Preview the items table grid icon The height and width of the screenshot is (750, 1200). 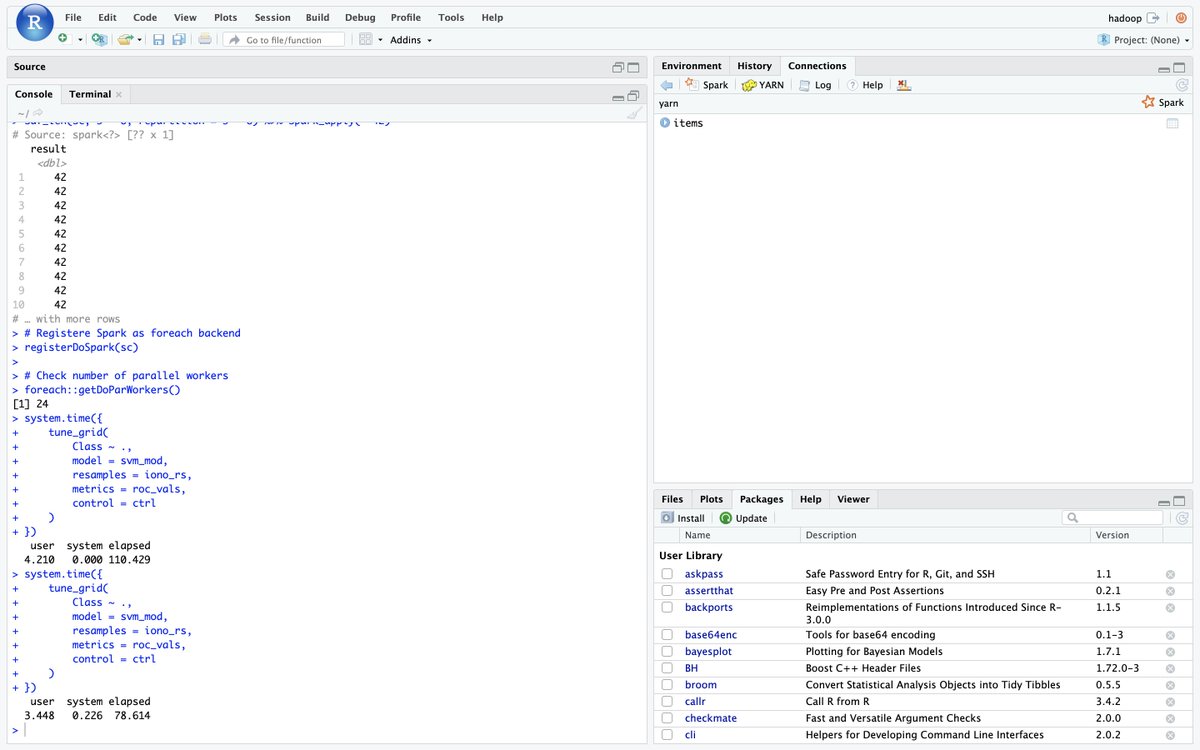point(1172,123)
